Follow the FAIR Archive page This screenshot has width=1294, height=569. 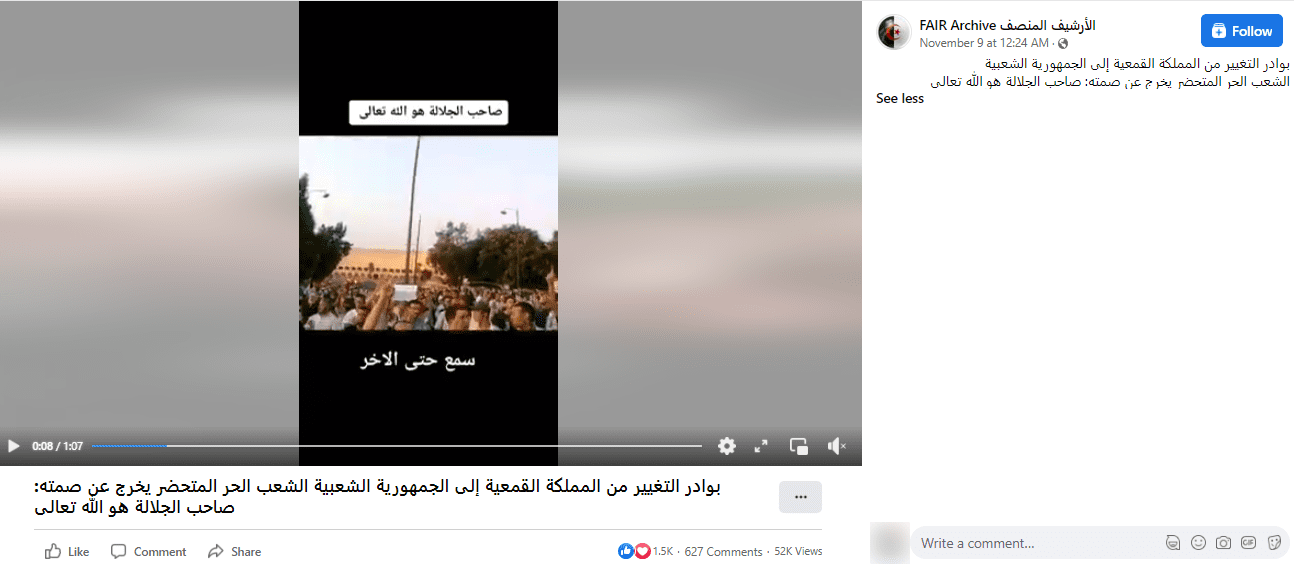tap(1241, 31)
